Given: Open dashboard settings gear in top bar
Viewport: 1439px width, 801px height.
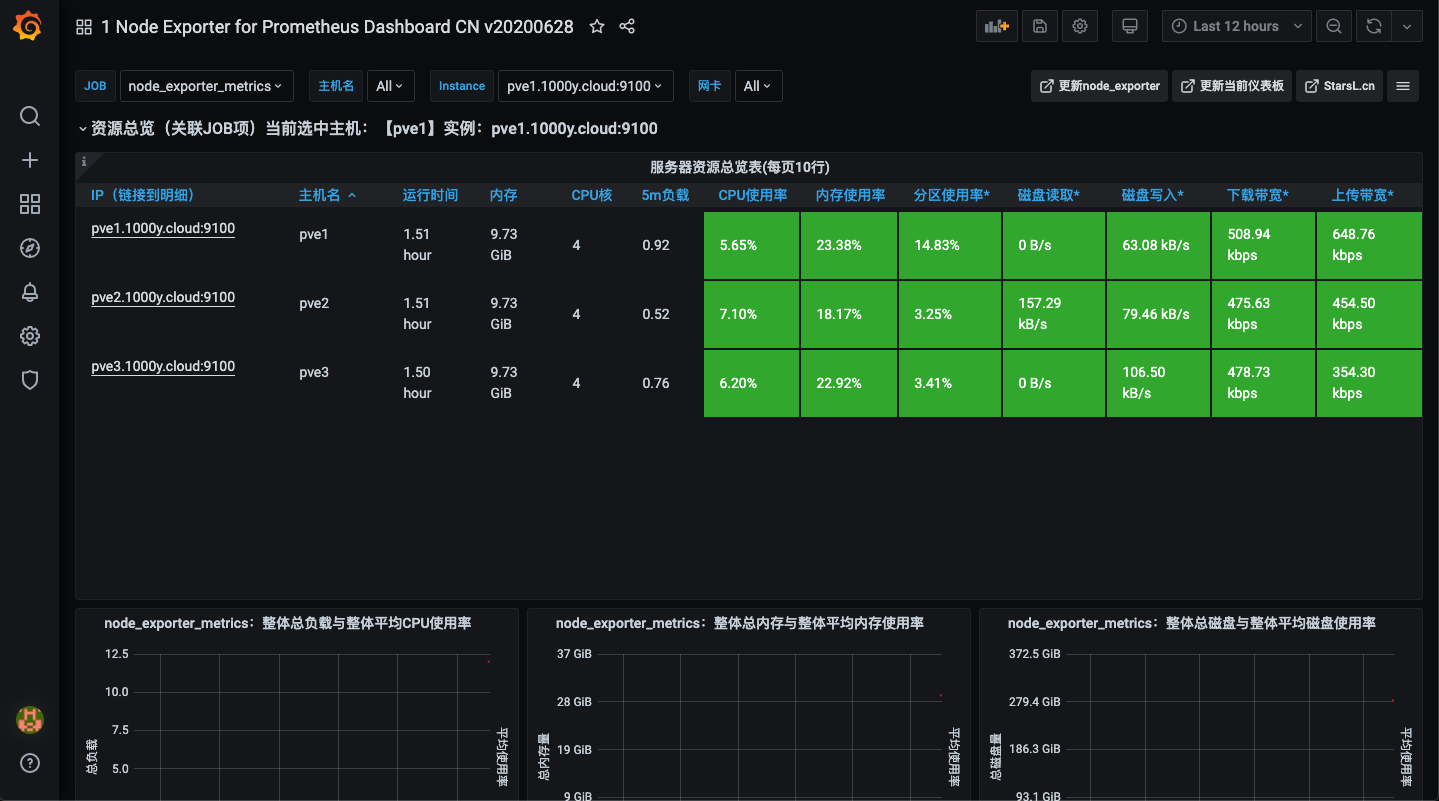Looking at the screenshot, I should point(1080,27).
